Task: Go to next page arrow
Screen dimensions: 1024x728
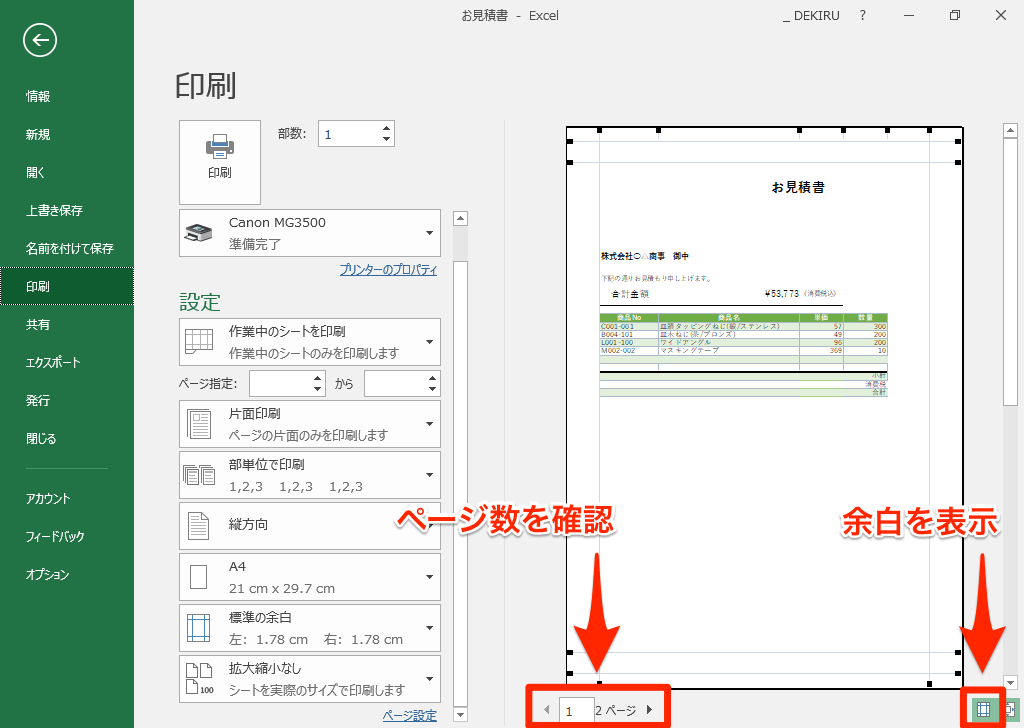Action: (x=649, y=710)
